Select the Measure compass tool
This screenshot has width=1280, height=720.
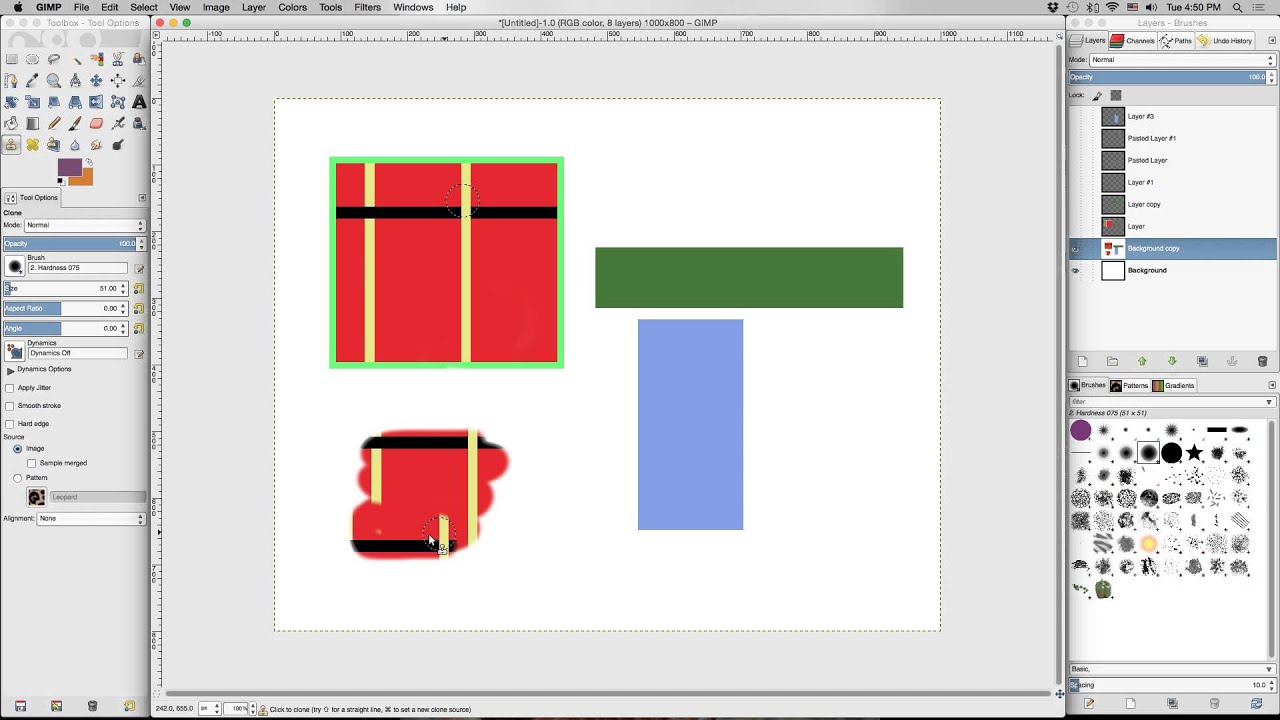click(75, 80)
